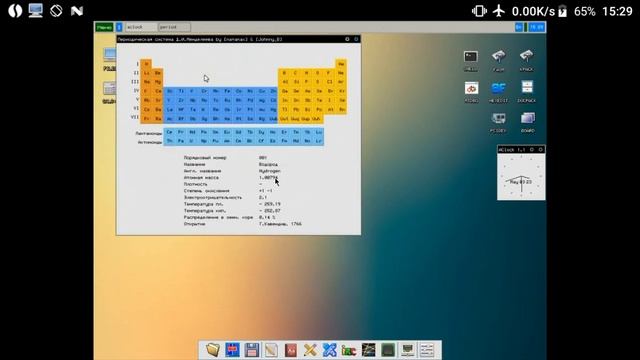
Task: Click the atomic mass value 1.00794
Action: [x=268, y=178]
